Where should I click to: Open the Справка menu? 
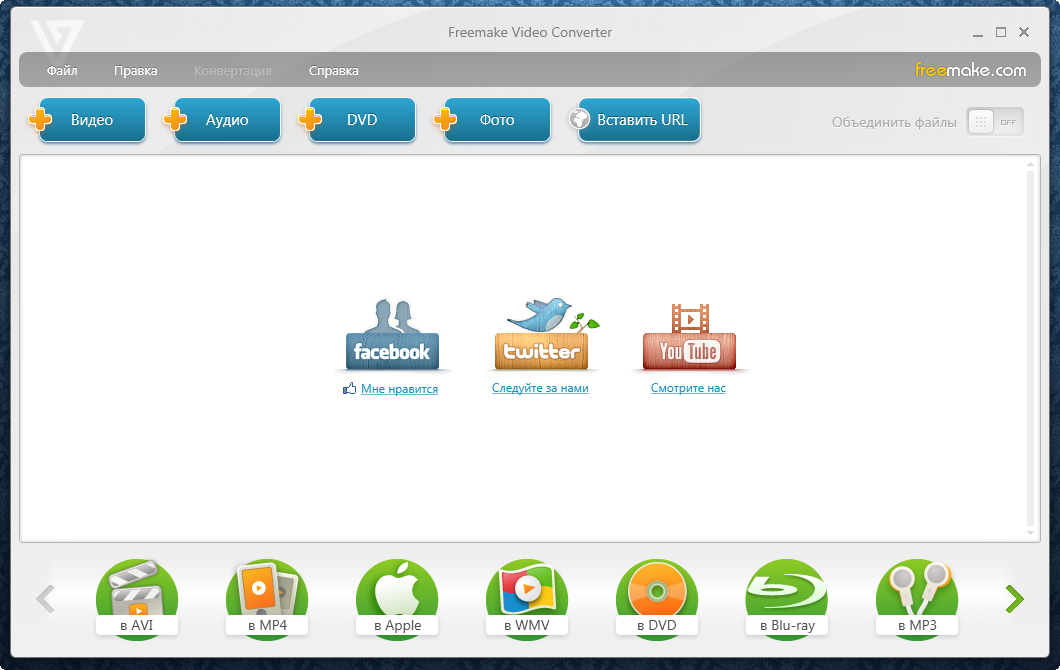(333, 71)
